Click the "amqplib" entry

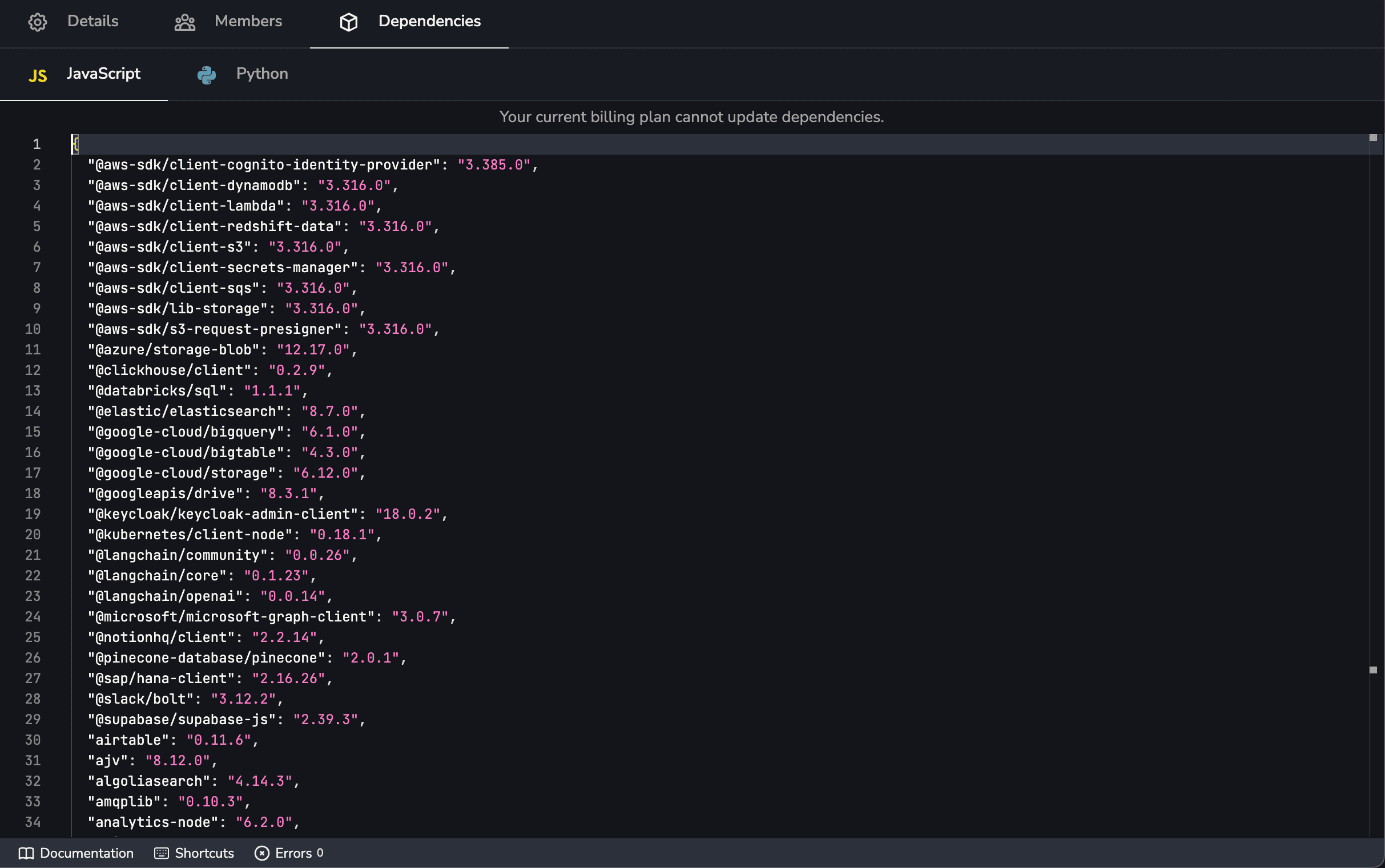click(x=170, y=802)
